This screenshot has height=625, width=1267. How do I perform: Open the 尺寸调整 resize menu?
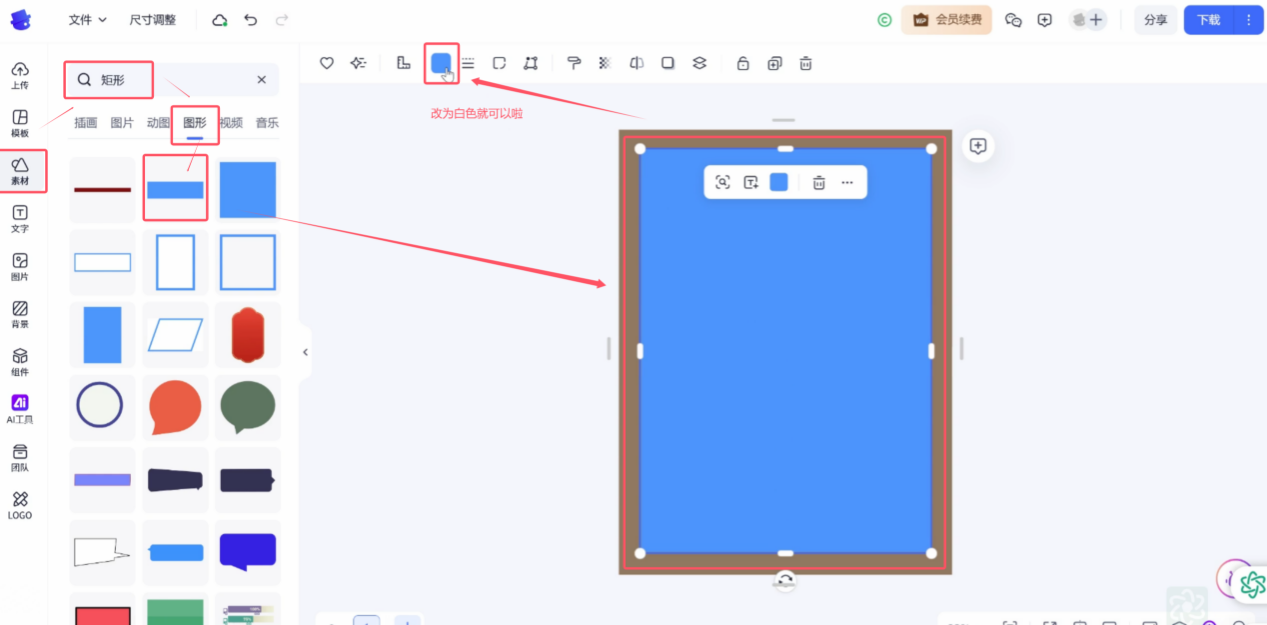(152, 20)
